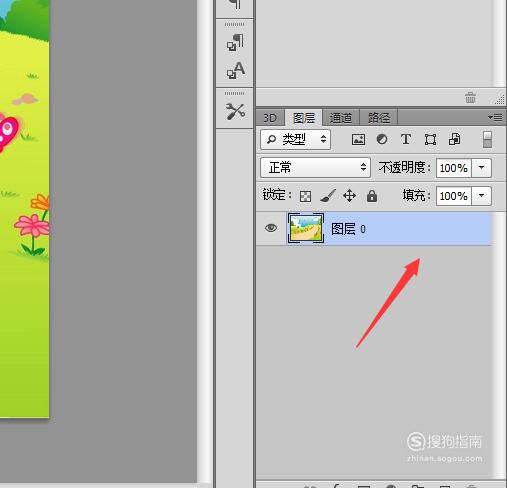Hide 图层 0 via eye icon
507x488 pixels.
tap(271, 228)
